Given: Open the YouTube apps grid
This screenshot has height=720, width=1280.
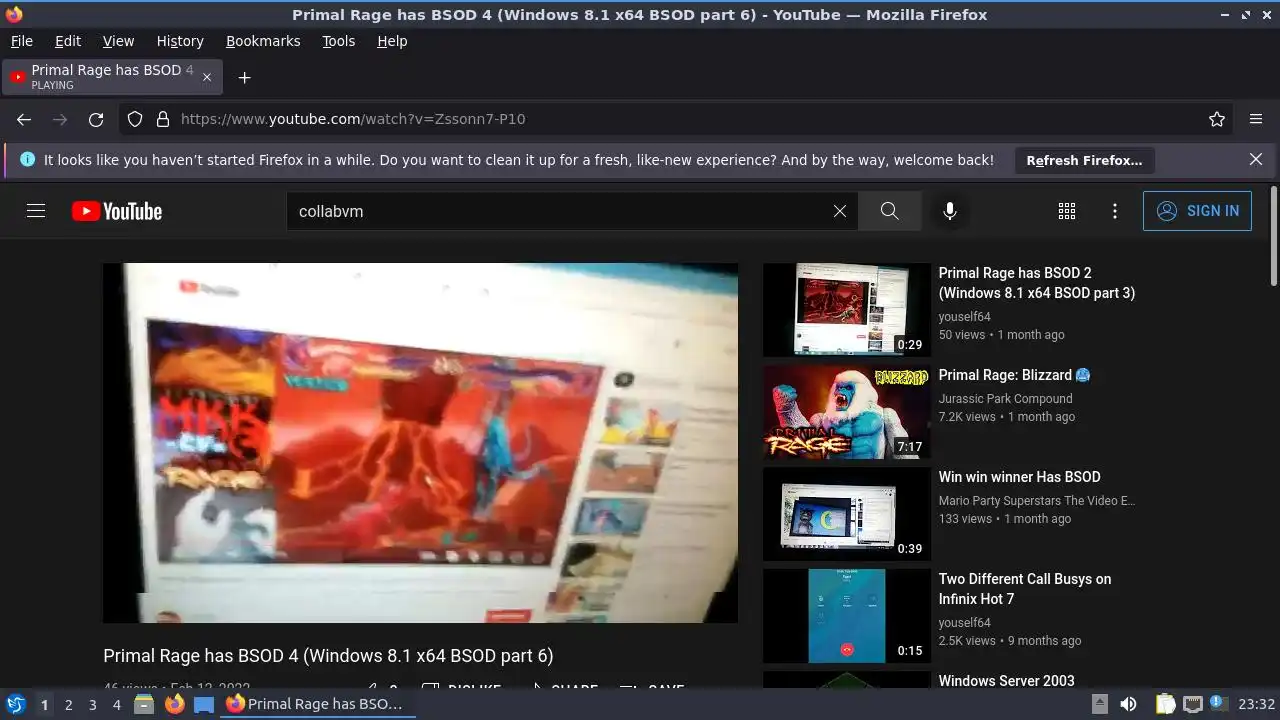Looking at the screenshot, I should tap(1067, 211).
